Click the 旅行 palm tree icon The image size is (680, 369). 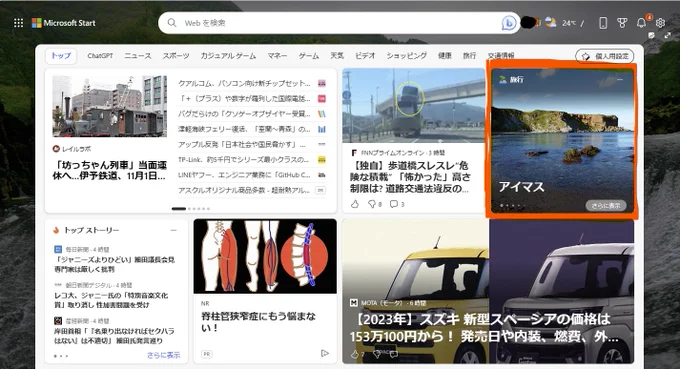point(503,79)
